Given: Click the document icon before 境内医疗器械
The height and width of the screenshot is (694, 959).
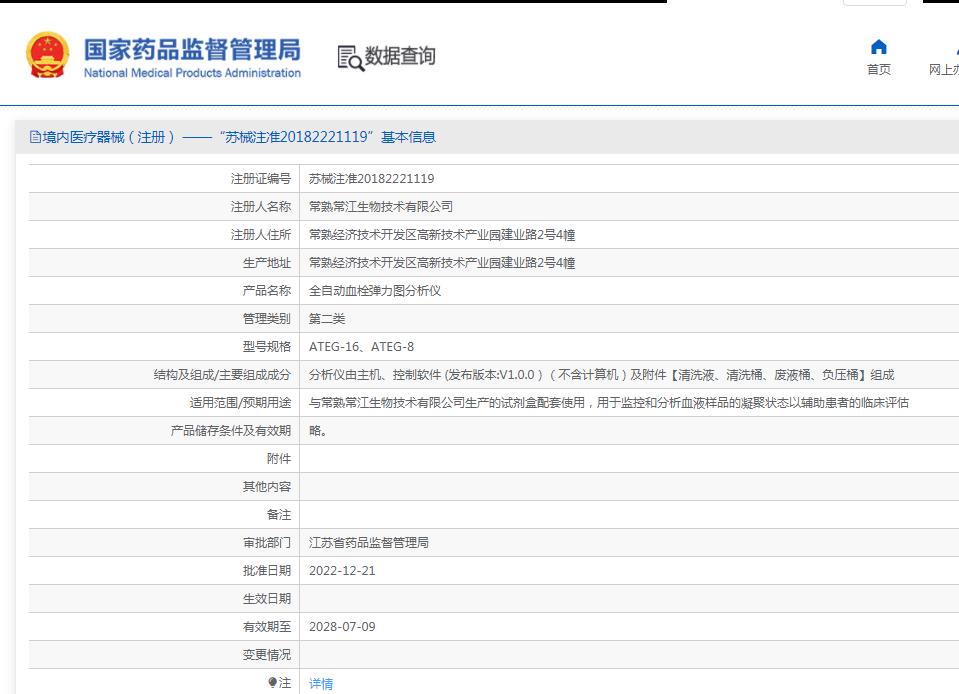Looking at the screenshot, I should point(35,137).
